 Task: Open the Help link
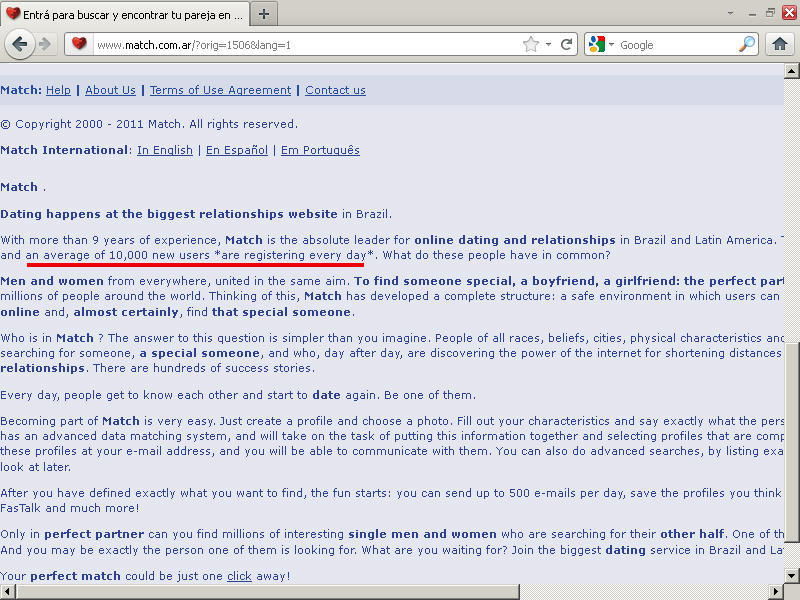58,90
